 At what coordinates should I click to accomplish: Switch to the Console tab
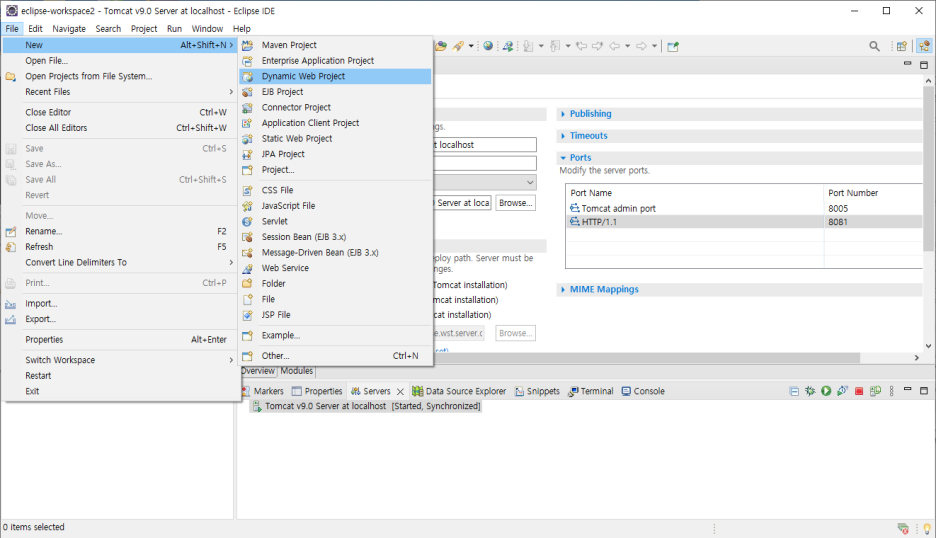click(643, 391)
